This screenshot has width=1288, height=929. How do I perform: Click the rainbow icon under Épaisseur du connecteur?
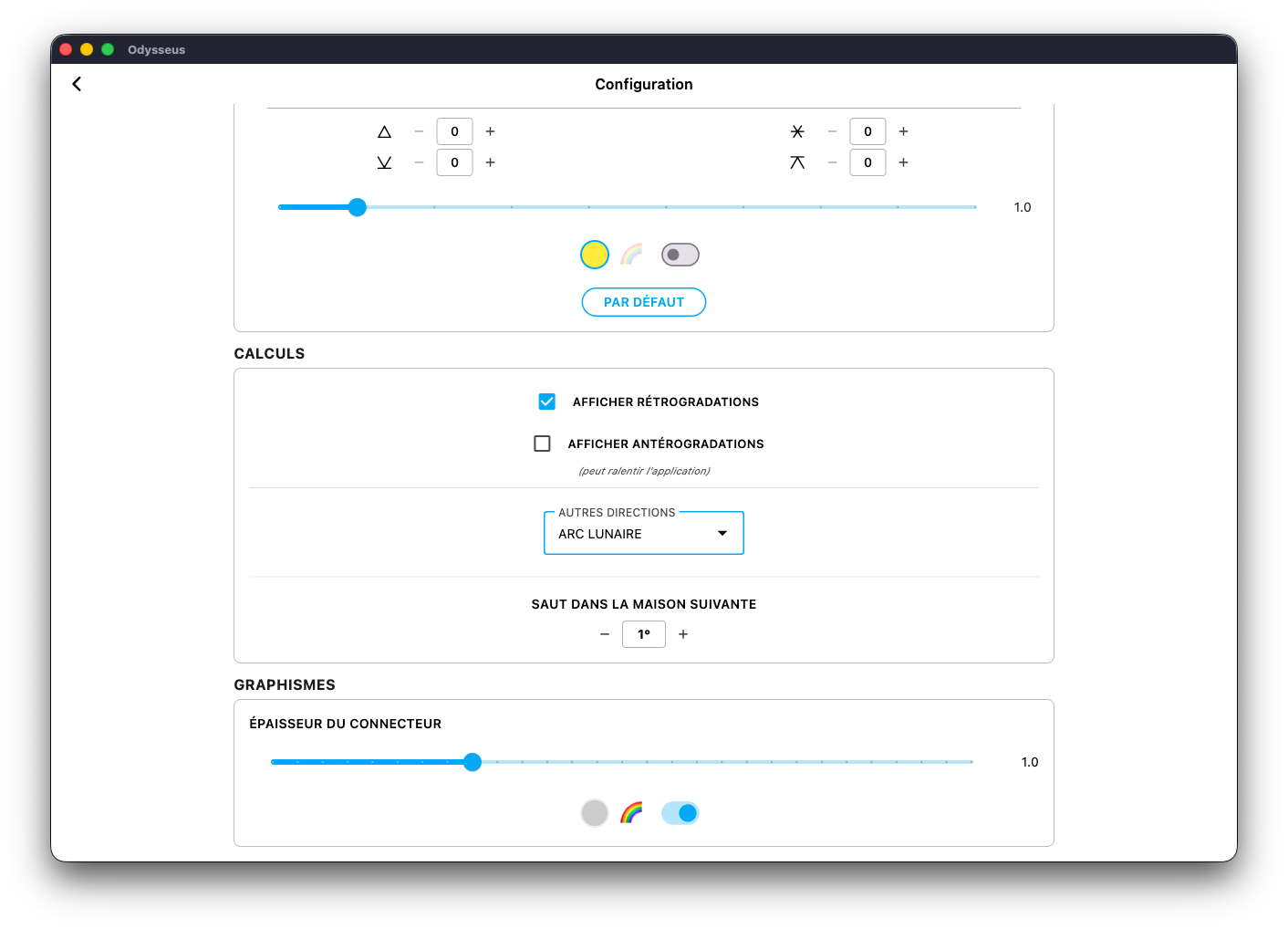coord(631,812)
